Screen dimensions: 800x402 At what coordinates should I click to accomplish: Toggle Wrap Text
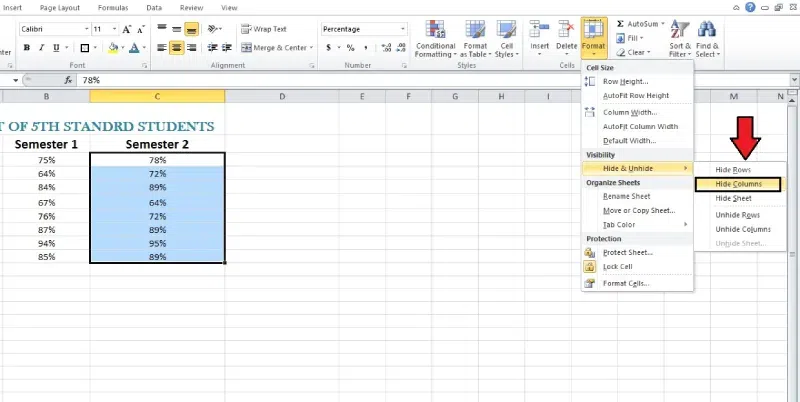[264, 29]
